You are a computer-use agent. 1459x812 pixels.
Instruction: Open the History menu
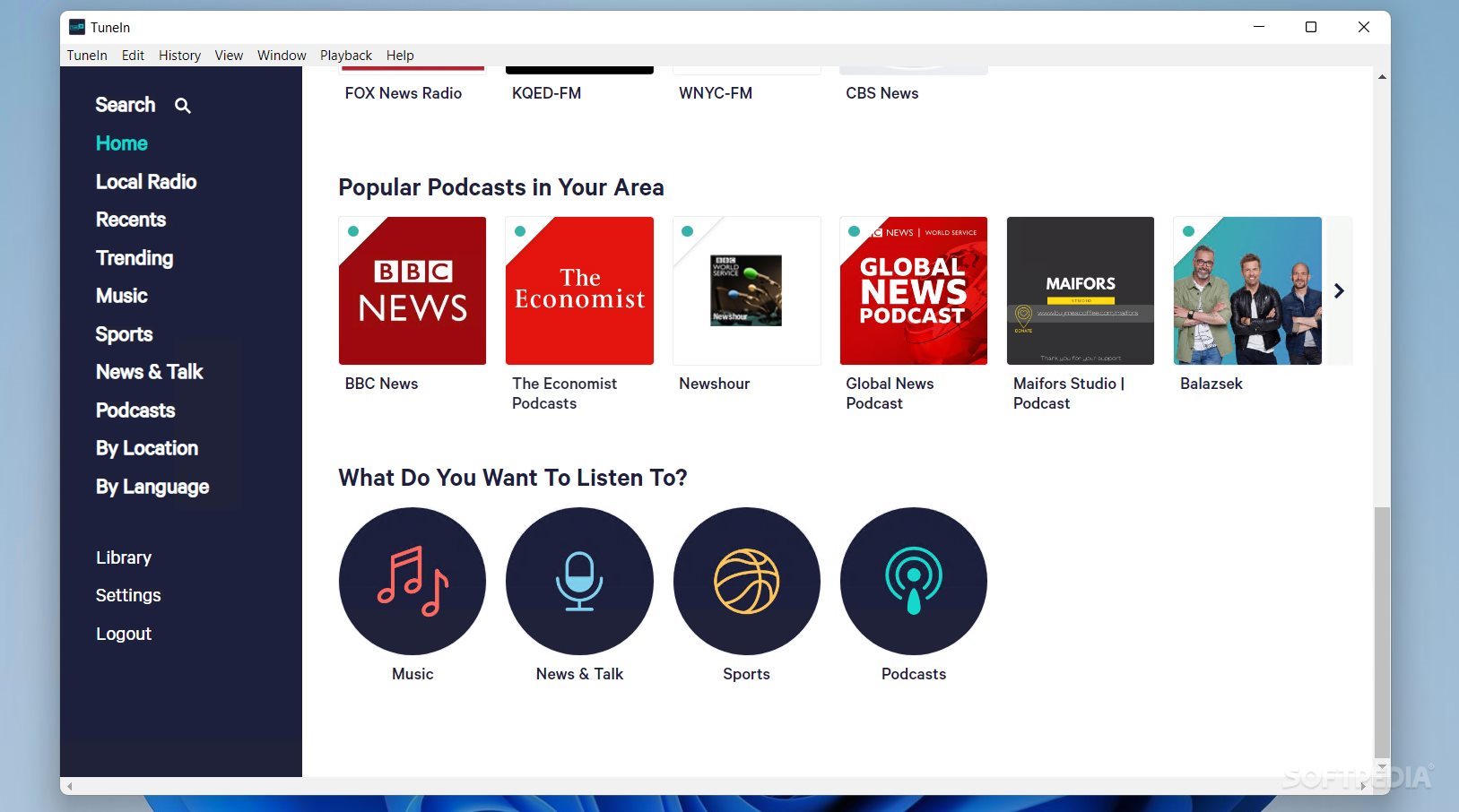pos(179,56)
